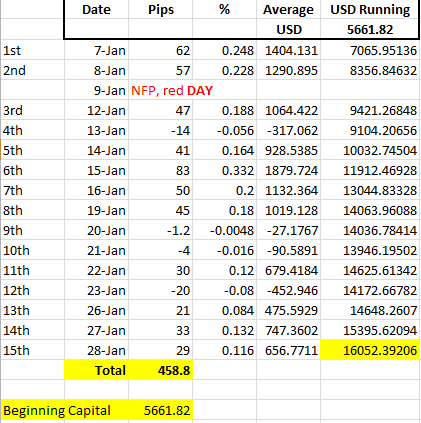The image size is (421, 423).
Task: Select the total pips cell 458.8
Action: (161, 370)
